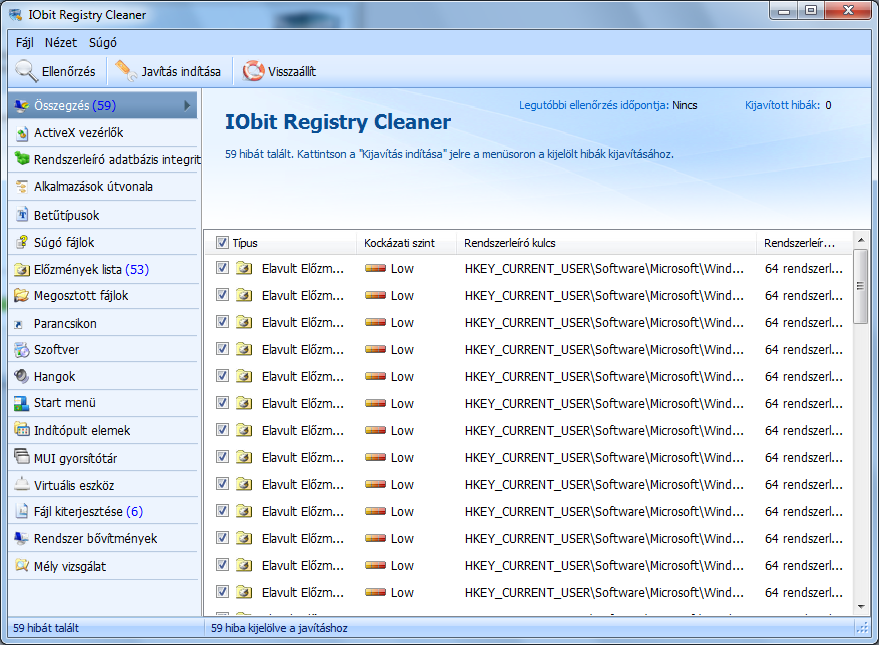
Task: Select the Előzmények lista (53) category
Action: [104, 270]
